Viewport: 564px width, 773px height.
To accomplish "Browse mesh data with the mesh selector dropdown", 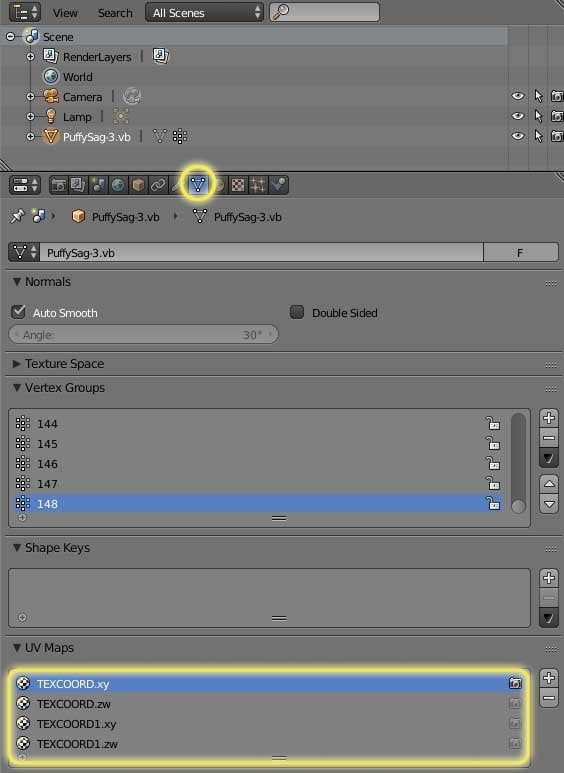I will [x=24, y=252].
